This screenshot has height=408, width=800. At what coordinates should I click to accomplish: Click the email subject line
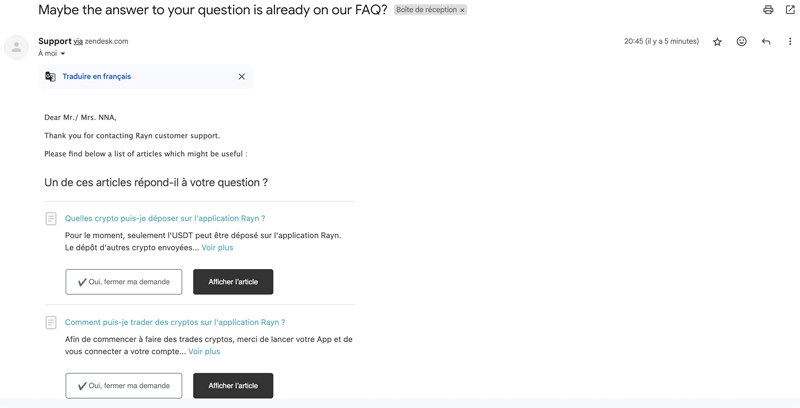click(x=213, y=10)
